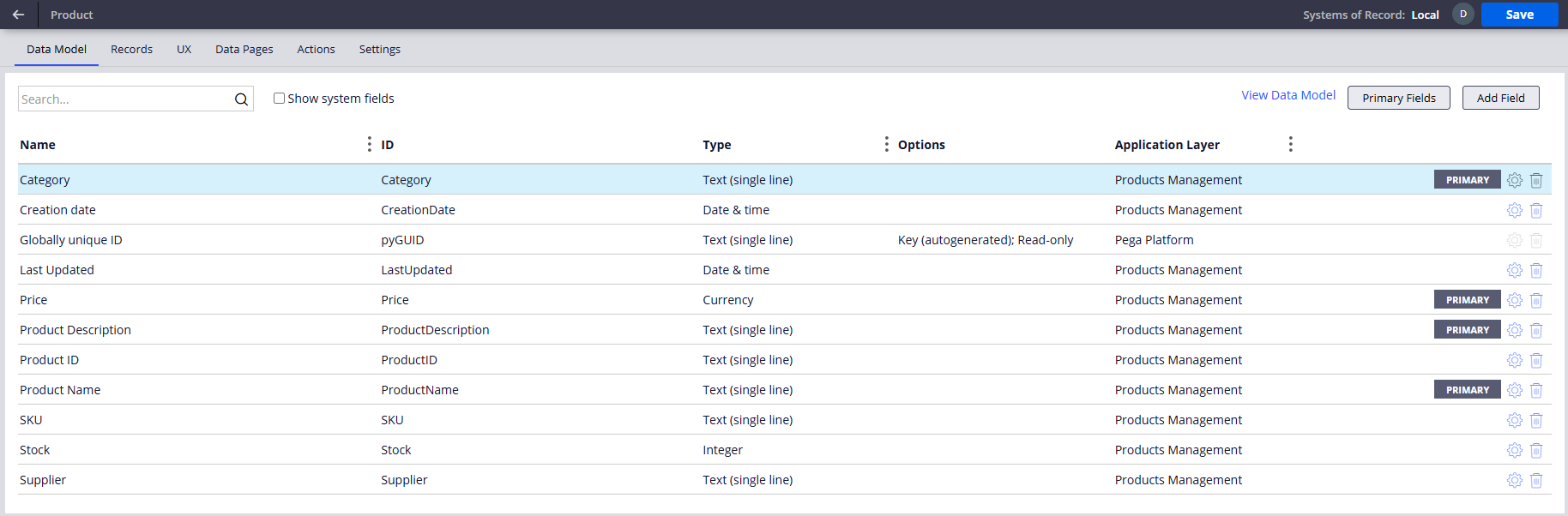Image resolution: width=1568 pixels, height=516 pixels.
Task: Click the back arrow icon
Action: point(18,15)
